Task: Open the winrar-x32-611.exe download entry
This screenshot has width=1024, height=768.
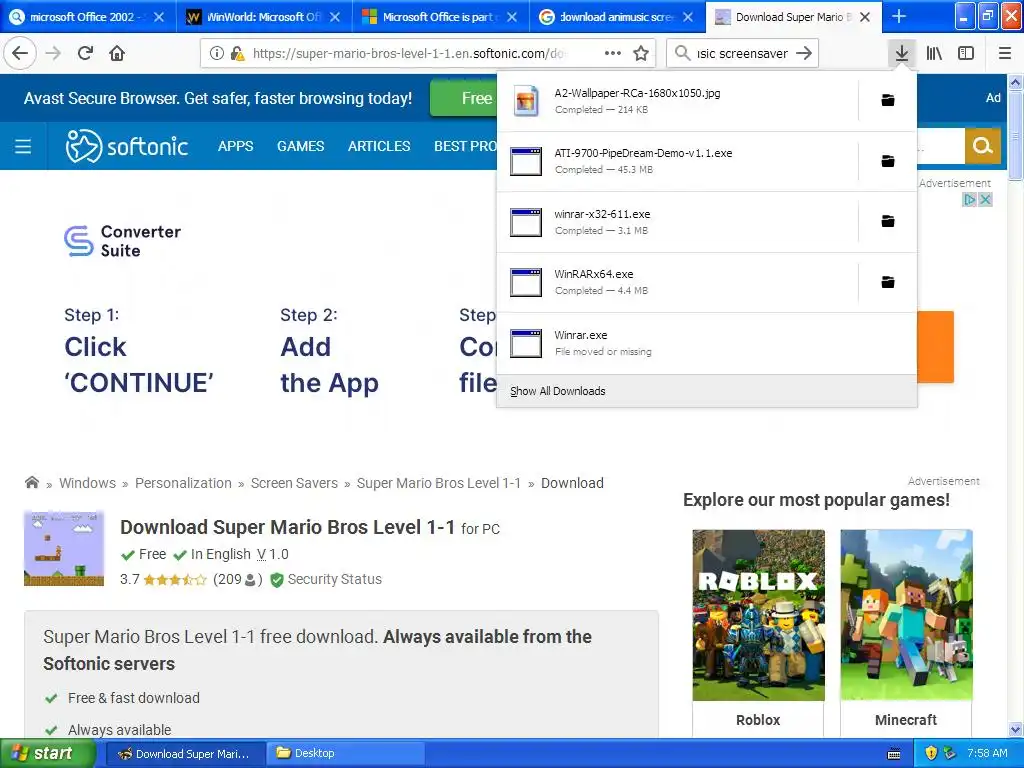Action: pyautogui.click(x=678, y=221)
